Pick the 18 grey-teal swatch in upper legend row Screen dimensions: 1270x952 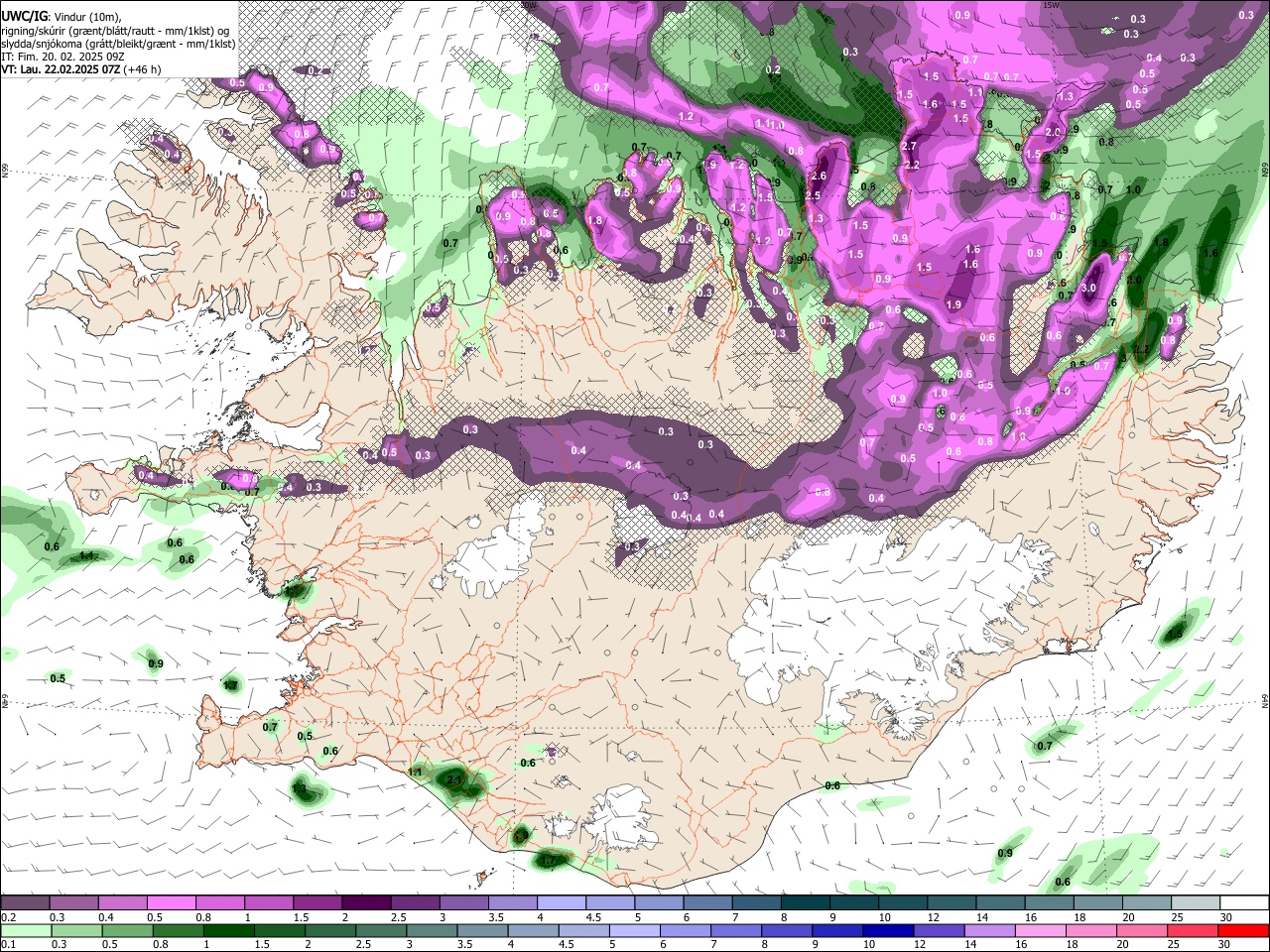pos(1097,903)
